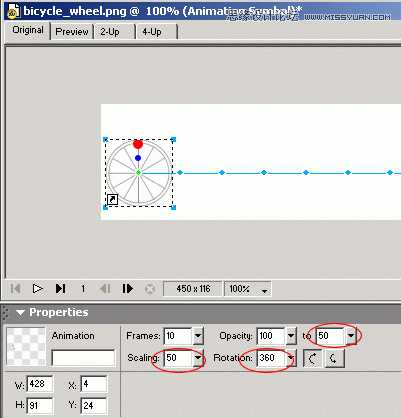Open the Frames value dropdown
The height and width of the screenshot is (418, 401).
[x=198, y=336]
